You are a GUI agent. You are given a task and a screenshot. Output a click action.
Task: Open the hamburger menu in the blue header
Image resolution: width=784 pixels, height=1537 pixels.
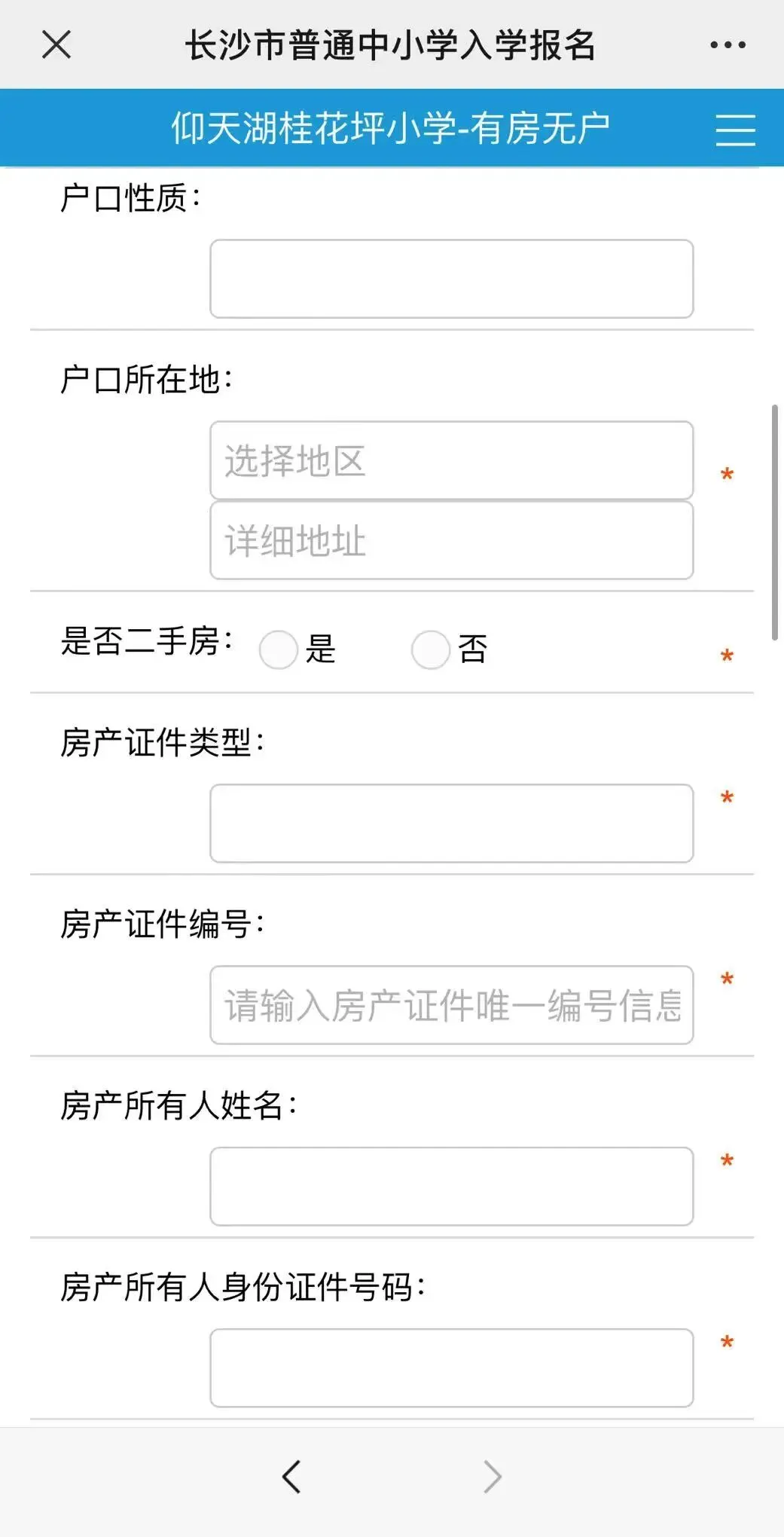click(x=735, y=130)
